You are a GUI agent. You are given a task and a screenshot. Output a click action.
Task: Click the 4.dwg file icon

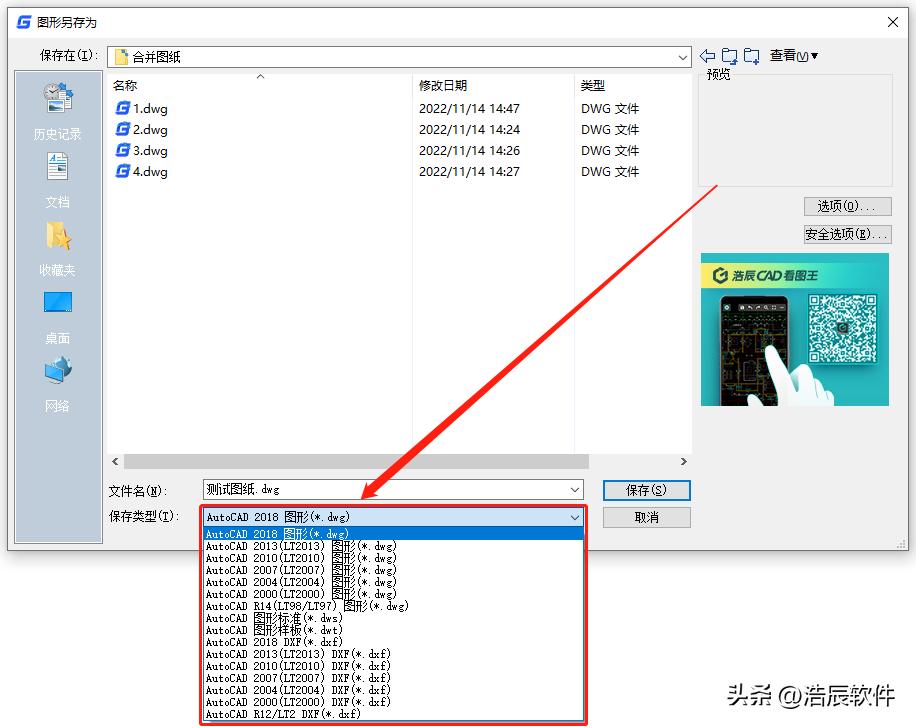(x=122, y=171)
